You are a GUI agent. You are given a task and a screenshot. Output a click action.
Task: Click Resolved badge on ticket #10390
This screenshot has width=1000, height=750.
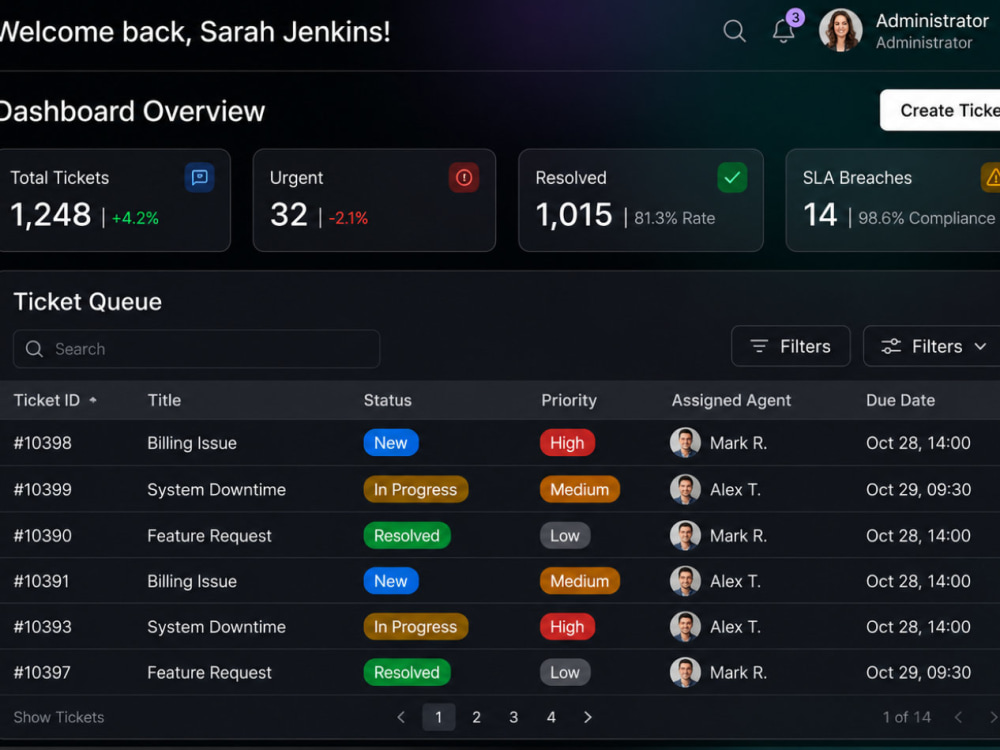click(407, 536)
